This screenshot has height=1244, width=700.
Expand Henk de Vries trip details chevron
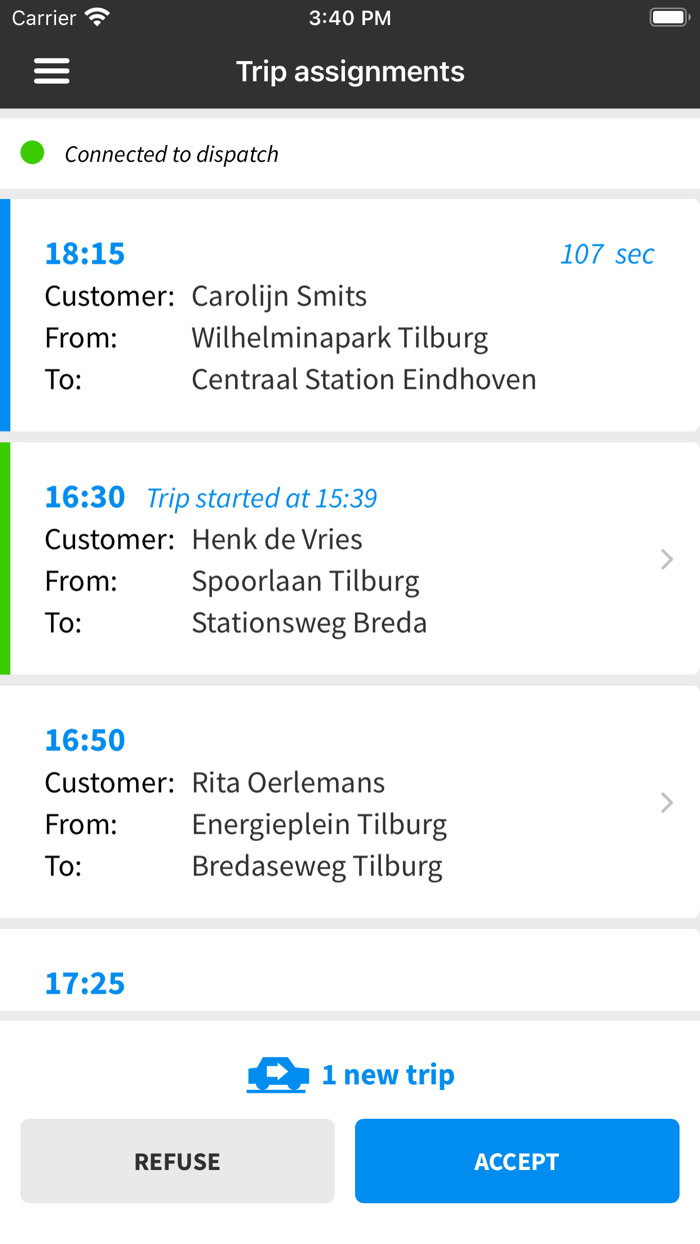pyautogui.click(x=667, y=559)
